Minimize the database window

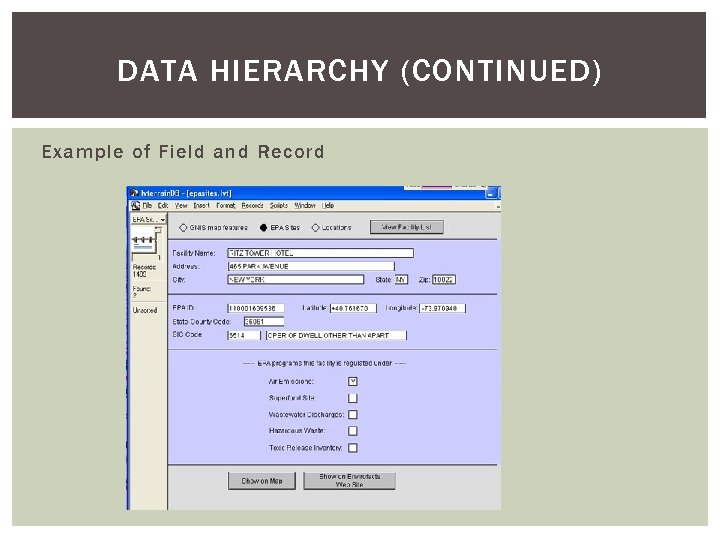click(490, 193)
